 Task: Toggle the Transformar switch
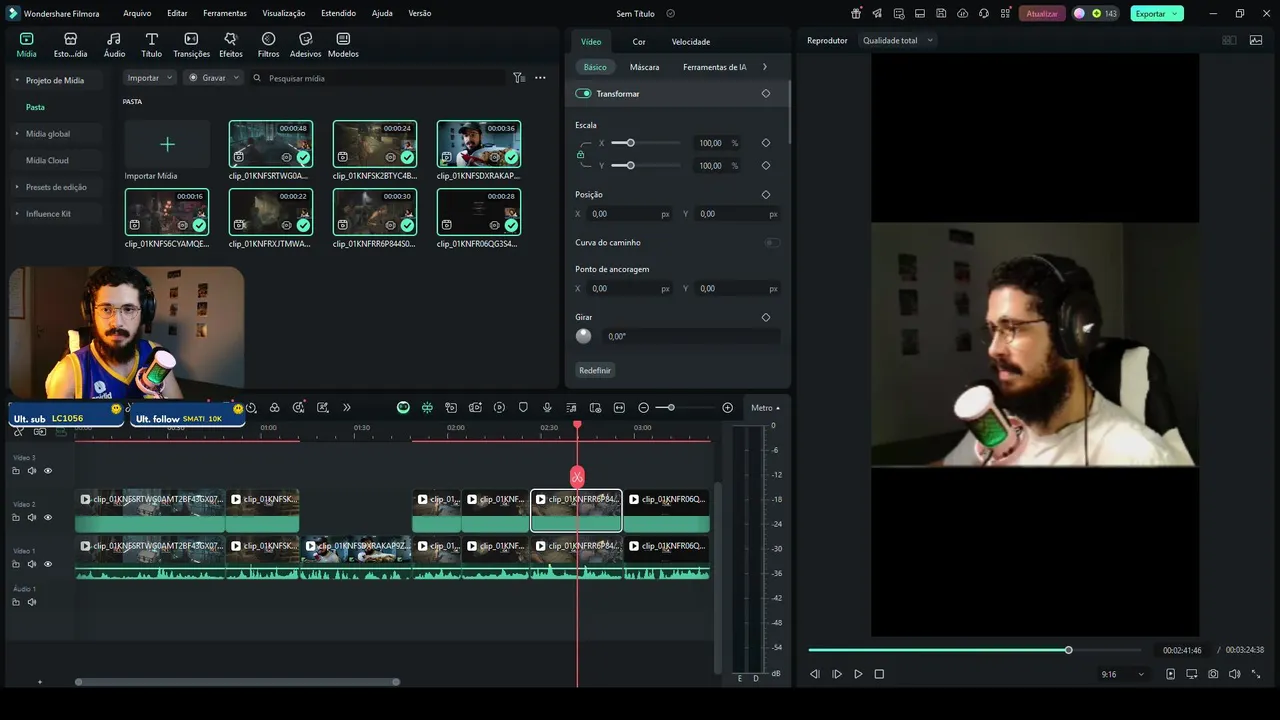583,93
